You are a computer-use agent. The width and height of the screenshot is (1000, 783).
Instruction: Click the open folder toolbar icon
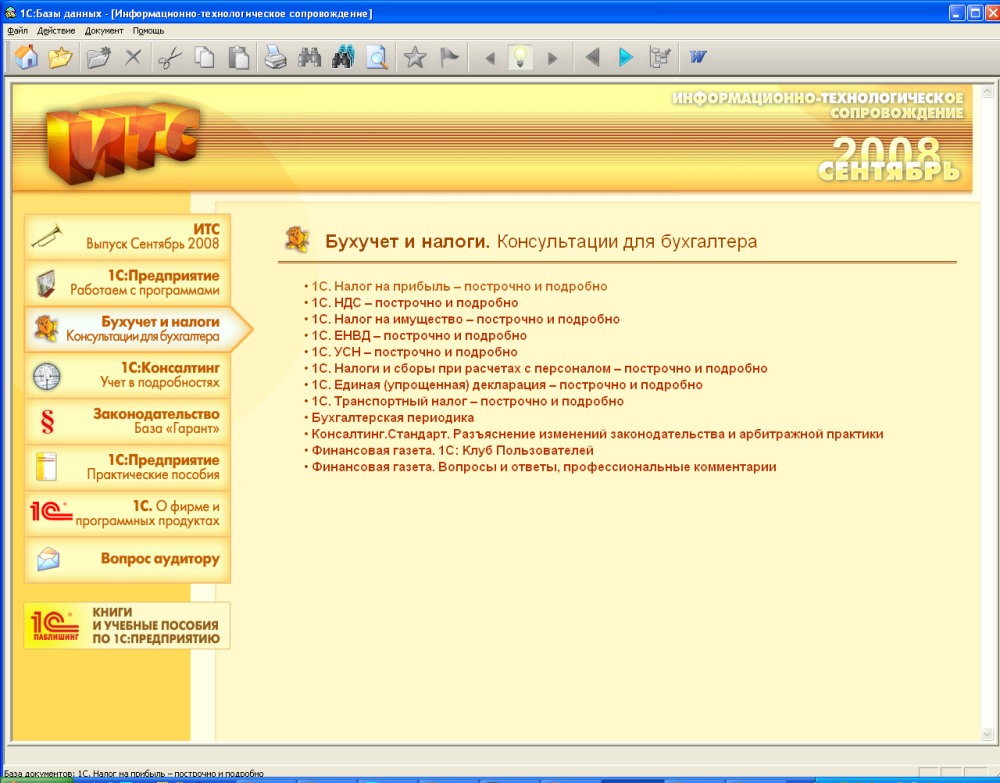(60, 58)
